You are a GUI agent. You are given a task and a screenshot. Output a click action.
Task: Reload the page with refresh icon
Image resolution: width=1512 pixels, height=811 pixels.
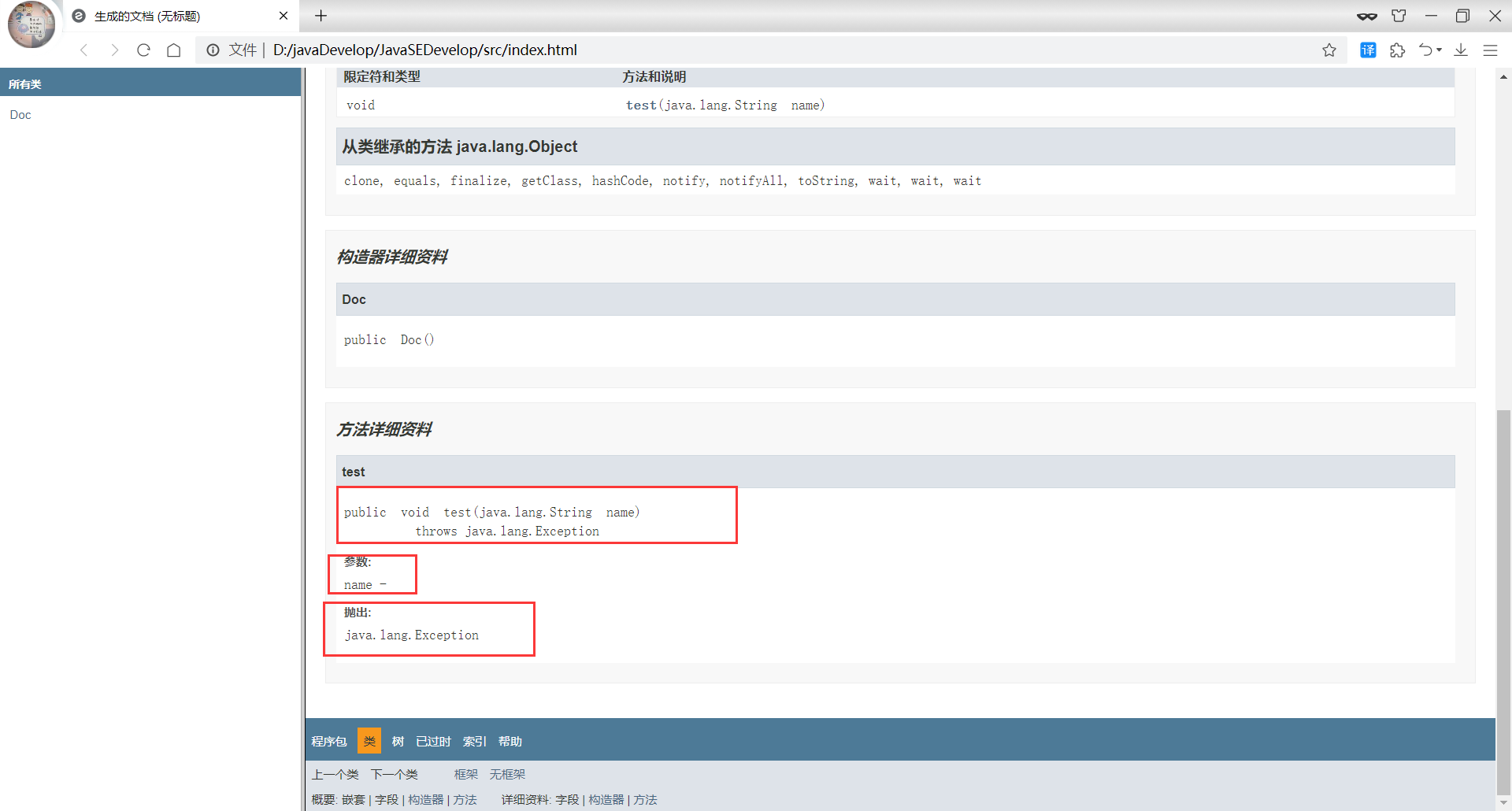(x=143, y=50)
